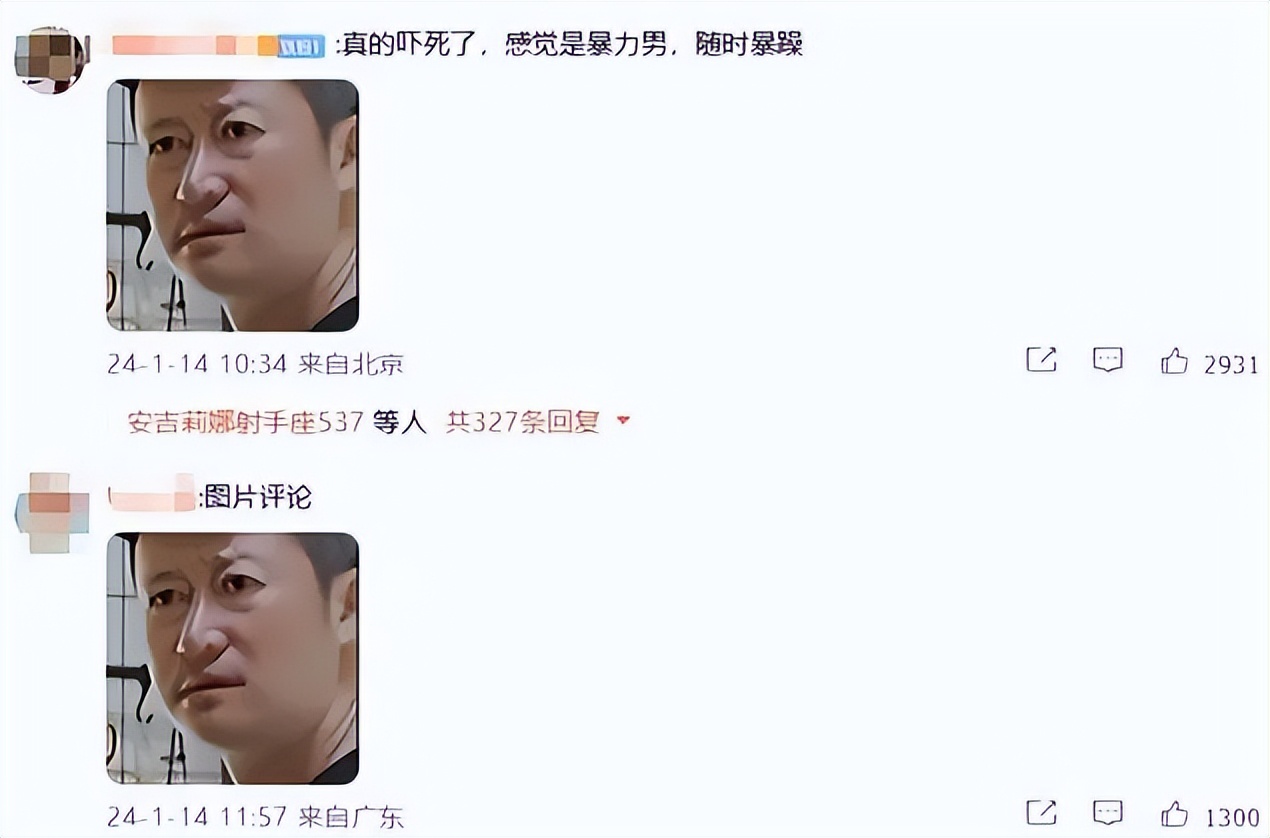Expand replies with the red arrow
1270x838 pixels.
coord(623,421)
